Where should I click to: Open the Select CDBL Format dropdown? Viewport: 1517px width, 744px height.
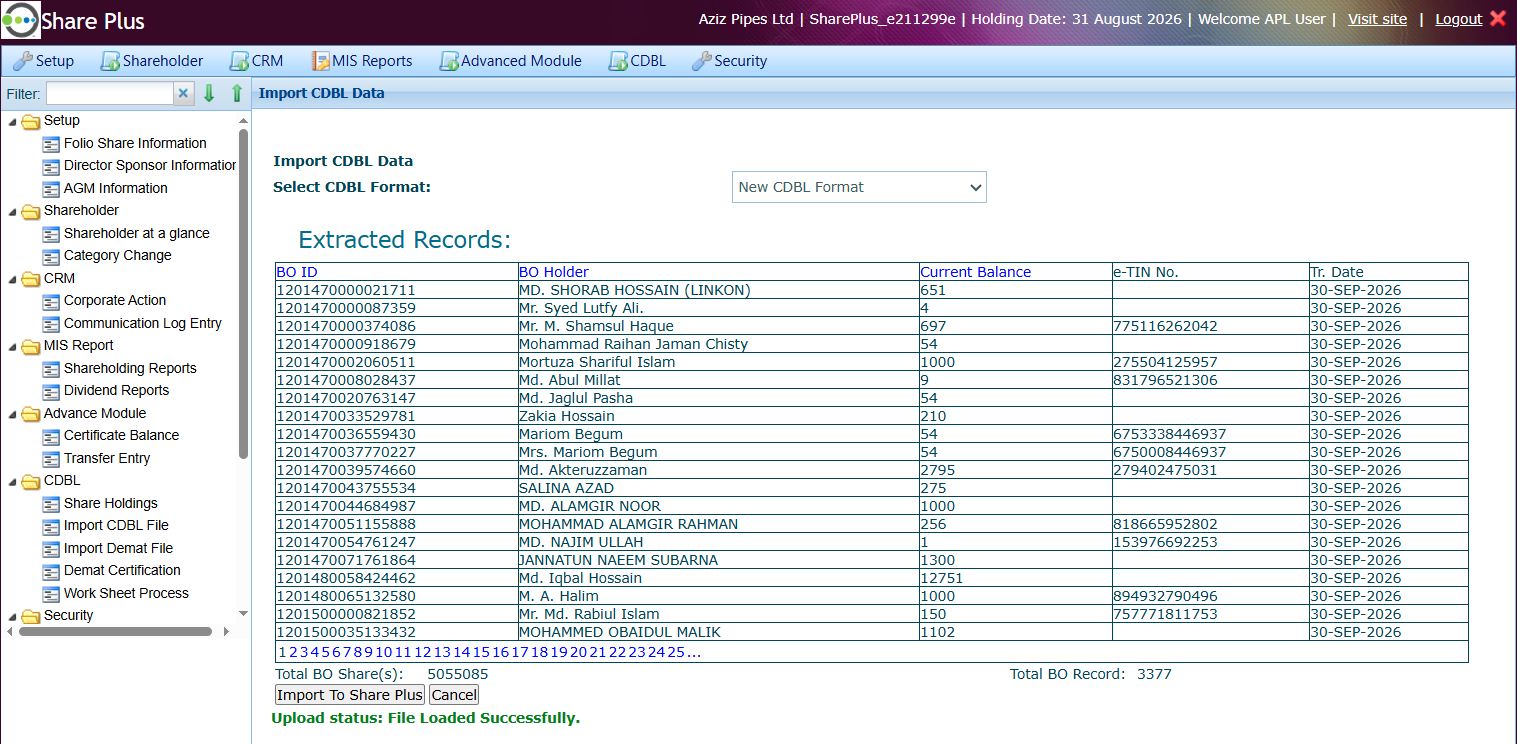(859, 187)
